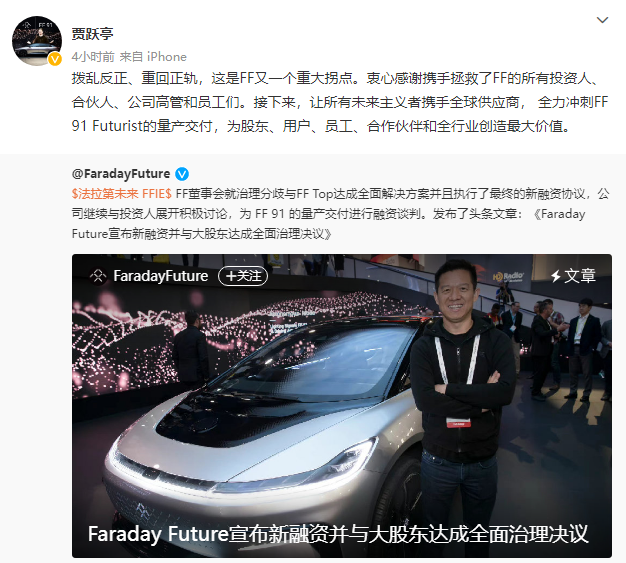The height and width of the screenshot is (563, 626).
Task: Open FaradayFuture name on article card
Action: point(160,276)
